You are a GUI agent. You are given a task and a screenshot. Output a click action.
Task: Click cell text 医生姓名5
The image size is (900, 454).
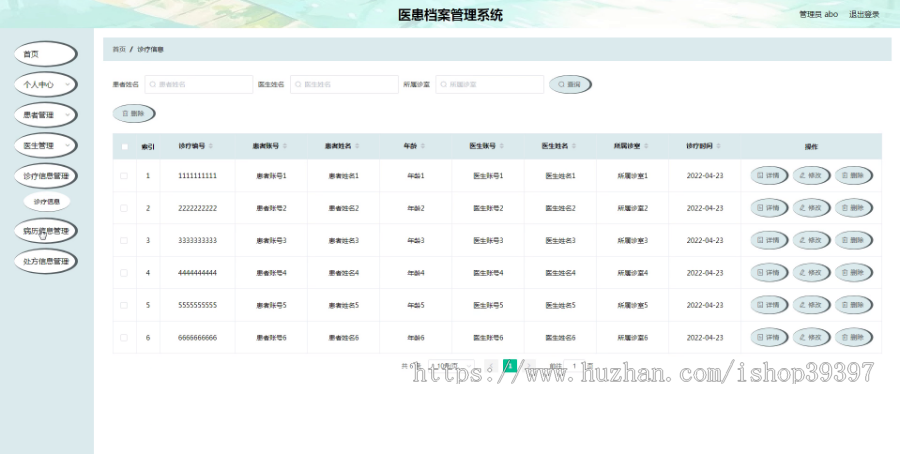click(x=560, y=305)
